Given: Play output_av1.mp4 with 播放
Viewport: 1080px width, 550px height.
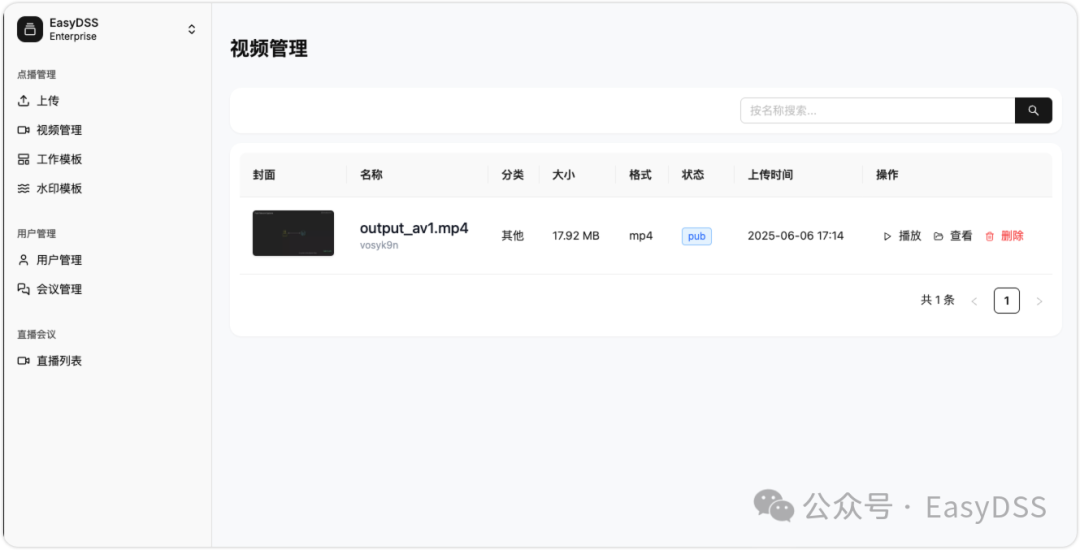Looking at the screenshot, I should pyautogui.click(x=902, y=236).
